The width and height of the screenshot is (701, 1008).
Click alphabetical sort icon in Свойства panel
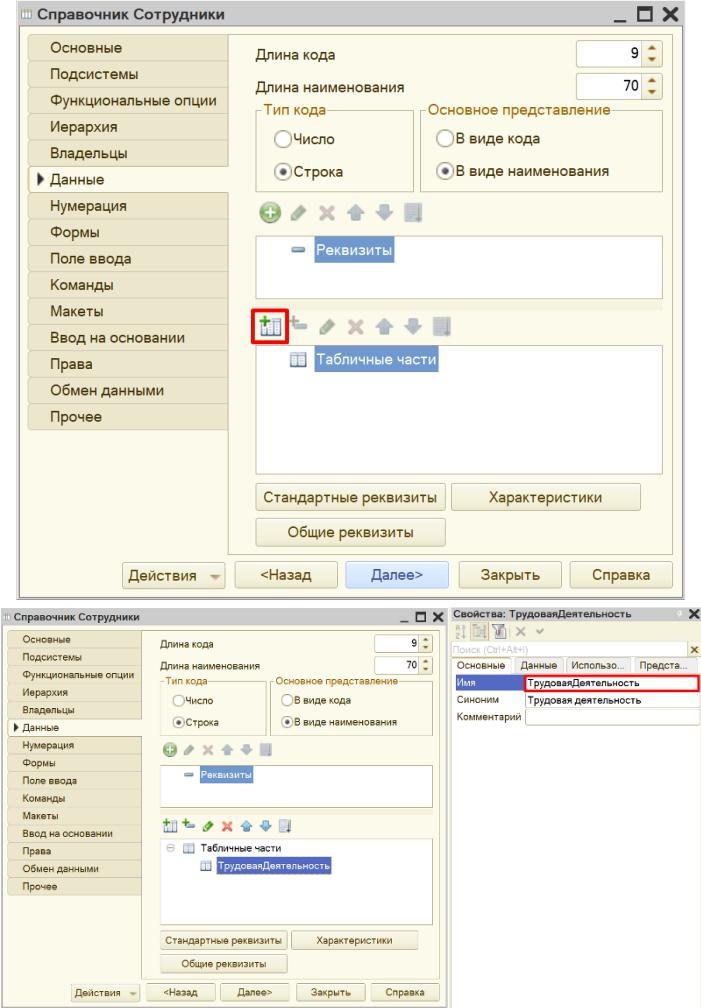pos(460,631)
